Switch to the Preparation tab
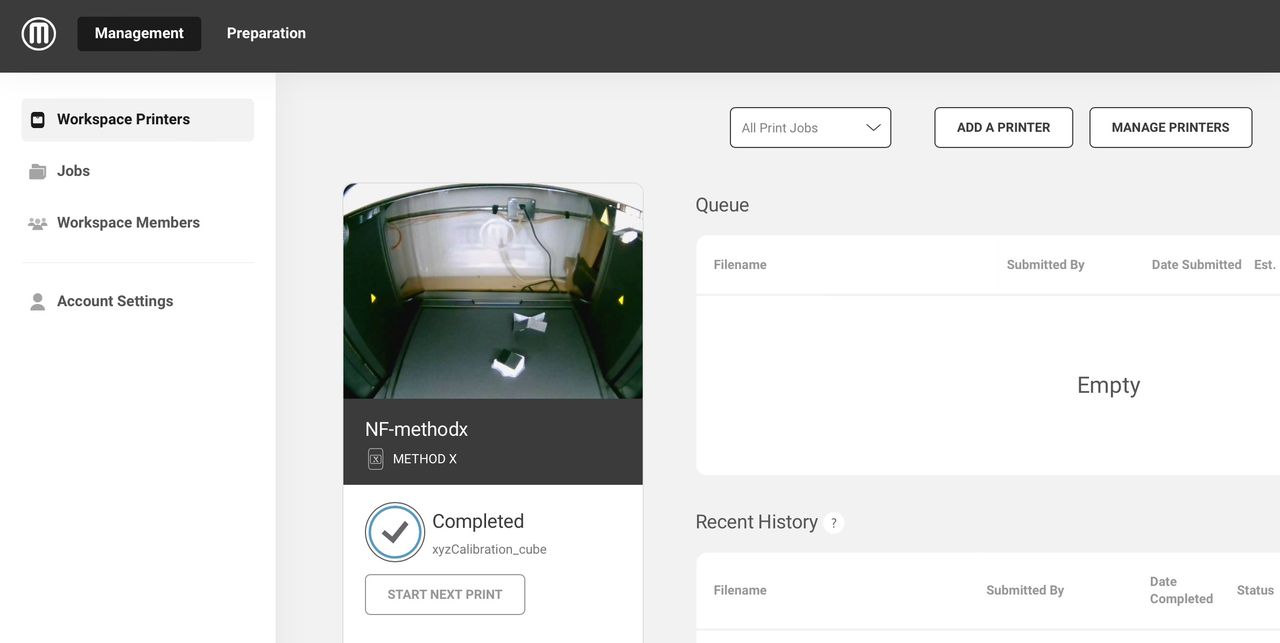 [266, 34]
